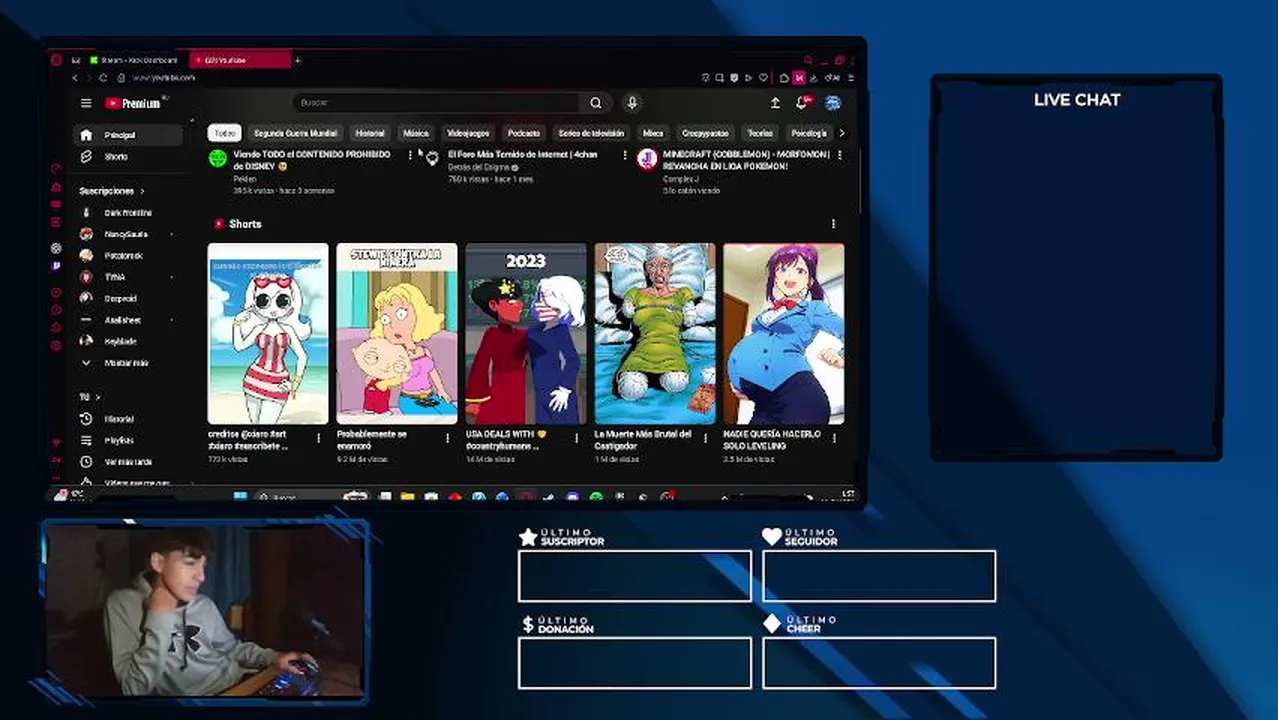Click the heart icon in Opera toolbar
The width and height of the screenshot is (1278, 720).
tap(764, 78)
